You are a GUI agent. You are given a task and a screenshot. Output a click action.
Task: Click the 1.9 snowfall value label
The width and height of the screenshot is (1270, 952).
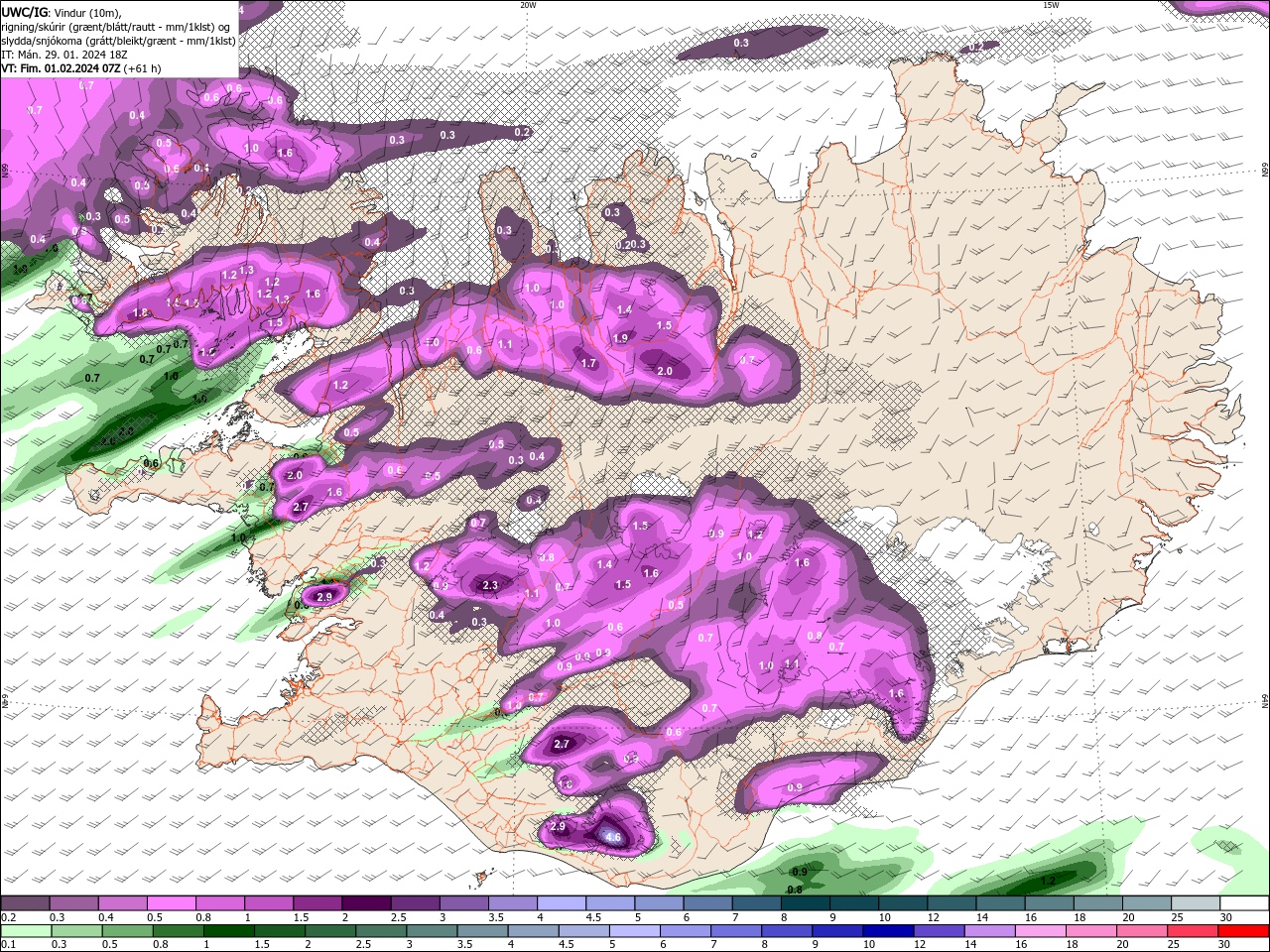pos(621,338)
